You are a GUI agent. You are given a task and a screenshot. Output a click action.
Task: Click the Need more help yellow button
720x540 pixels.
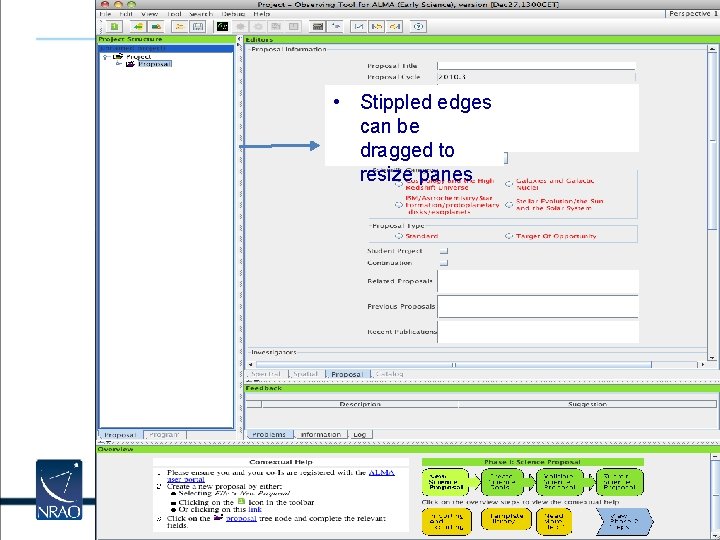(554, 520)
